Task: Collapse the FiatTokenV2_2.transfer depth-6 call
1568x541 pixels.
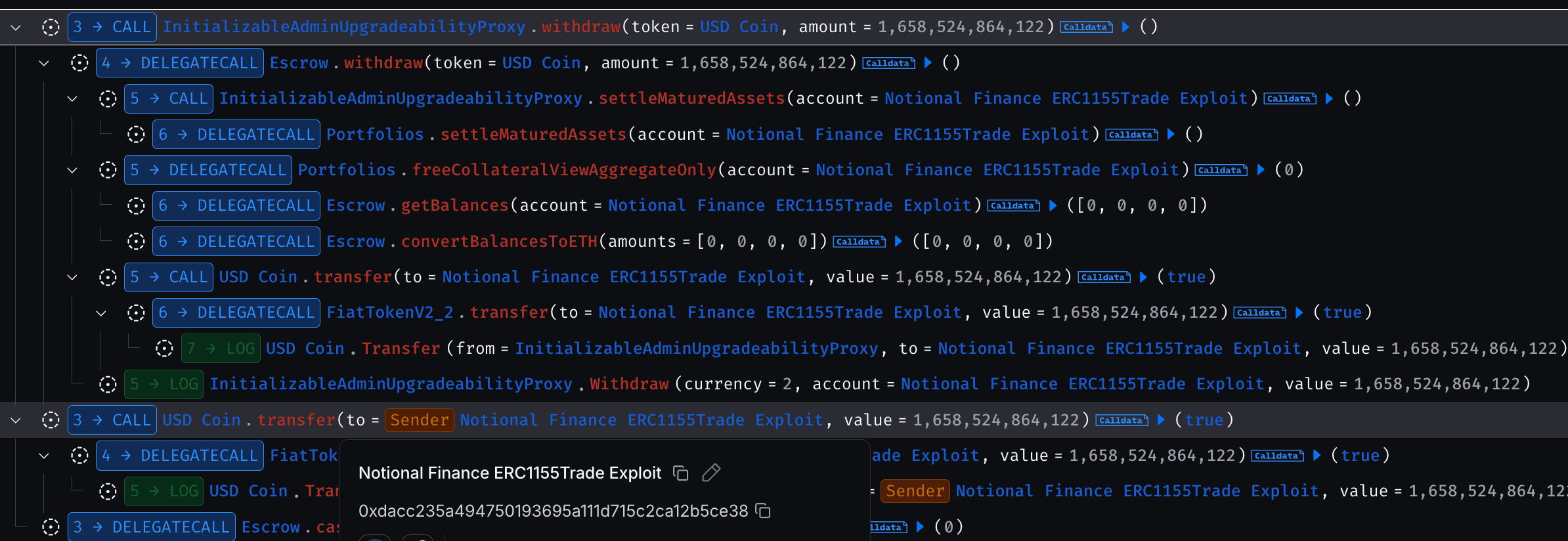Action: coord(101,313)
